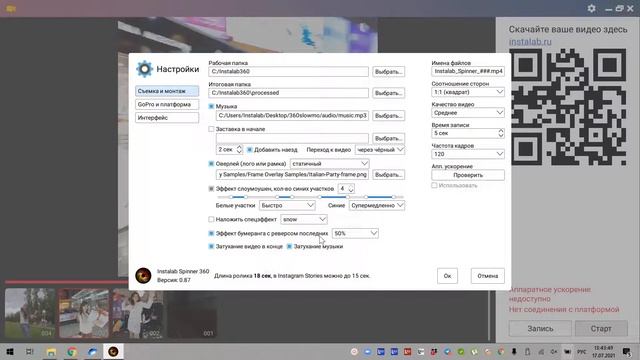The width and height of the screenshot is (640, 360).
Task: Click the taskbar clock showing 17.07.2021
Action: pyautogui.click(x=603, y=351)
